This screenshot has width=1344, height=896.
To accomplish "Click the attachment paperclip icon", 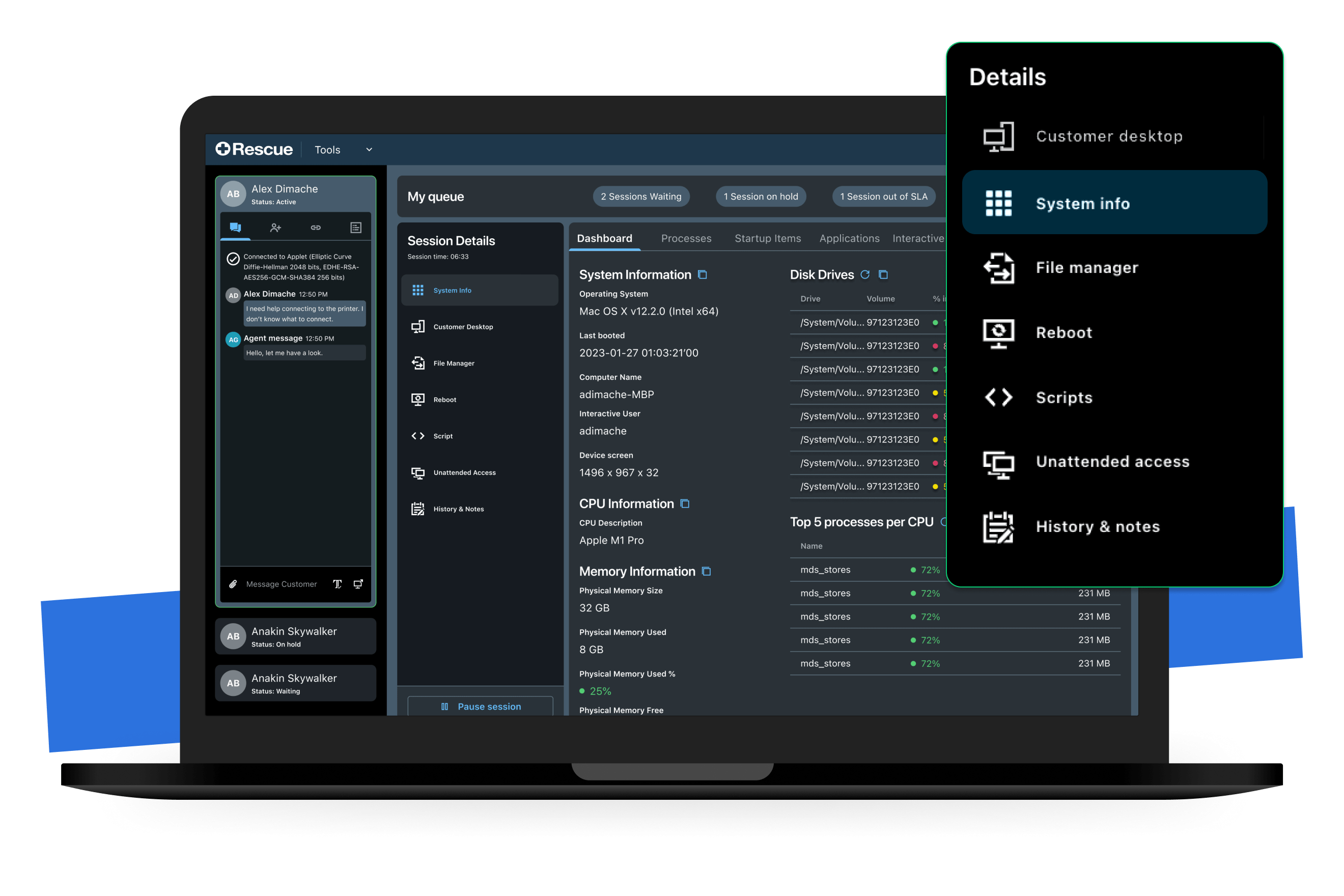I will click(x=233, y=584).
